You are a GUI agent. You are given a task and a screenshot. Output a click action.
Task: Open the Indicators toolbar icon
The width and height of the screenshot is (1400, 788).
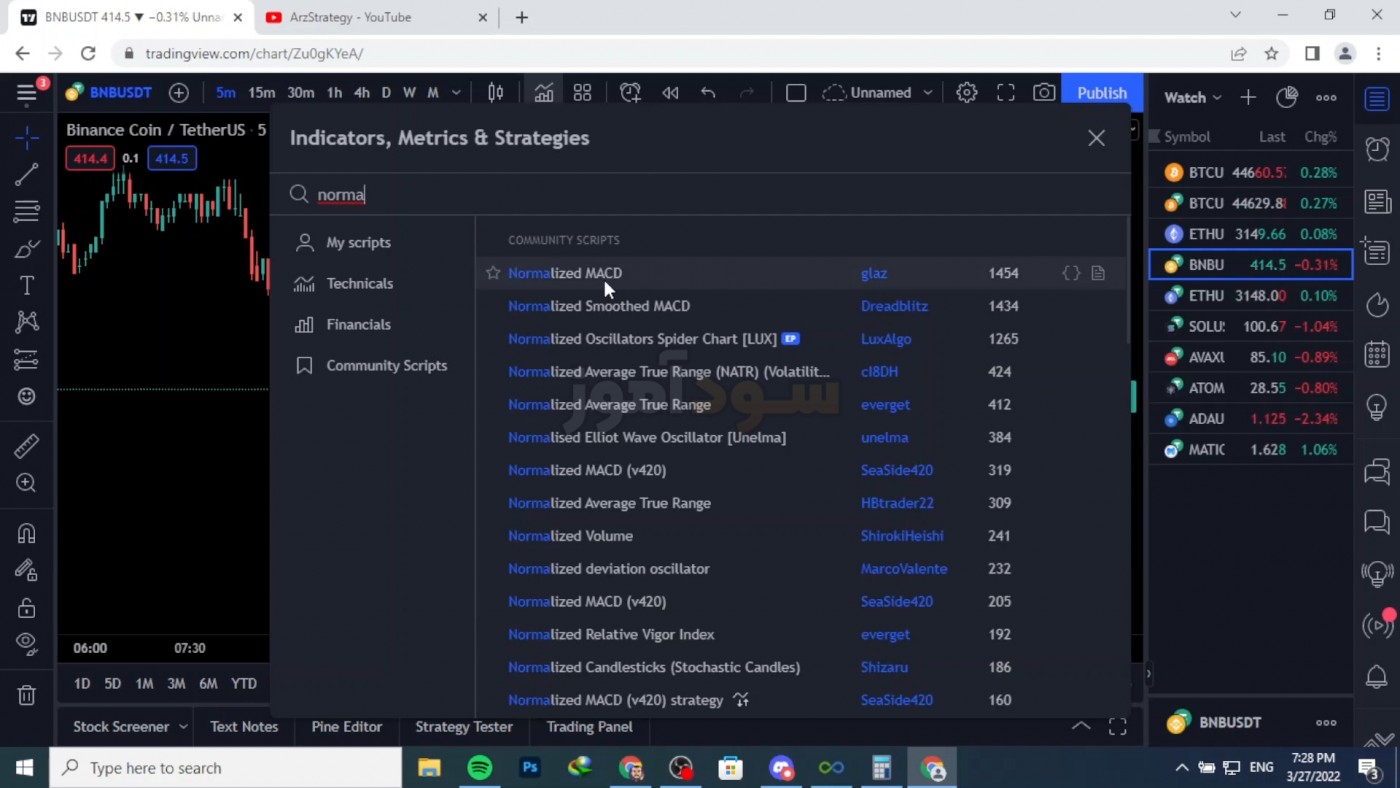pos(543,93)
